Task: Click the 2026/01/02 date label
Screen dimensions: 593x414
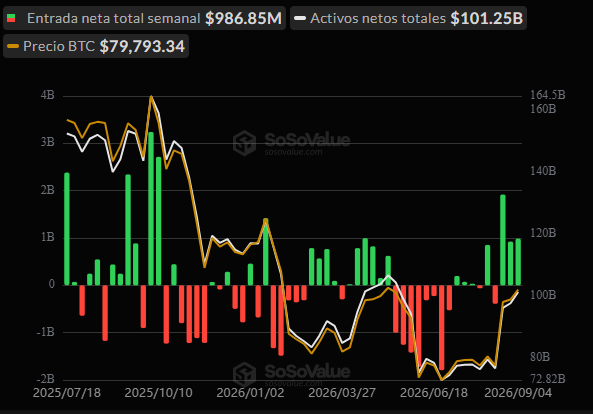Action: 250,393
